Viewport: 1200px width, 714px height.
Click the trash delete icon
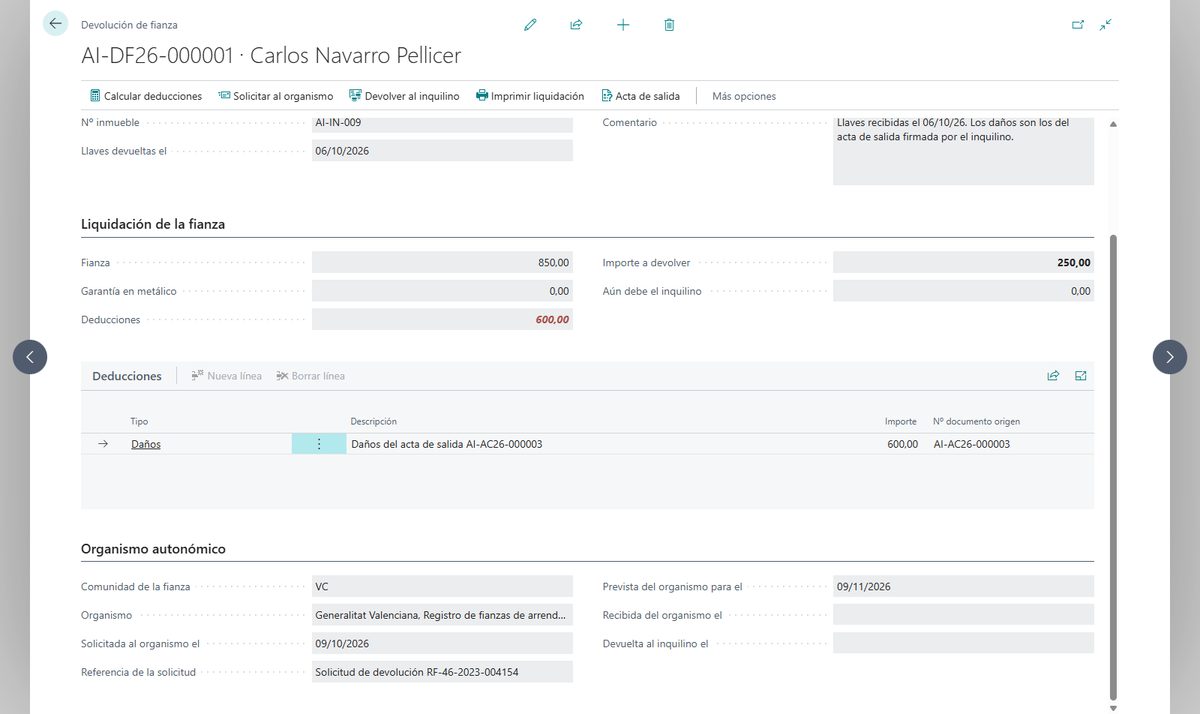669,24
